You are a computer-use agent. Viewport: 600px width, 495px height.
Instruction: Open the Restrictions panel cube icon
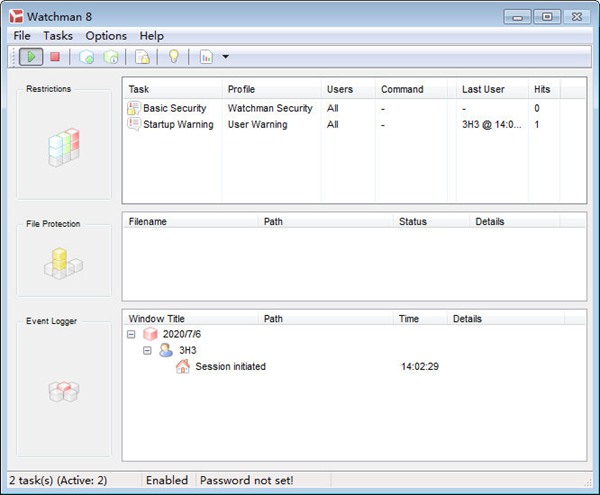tap(63, 146)
